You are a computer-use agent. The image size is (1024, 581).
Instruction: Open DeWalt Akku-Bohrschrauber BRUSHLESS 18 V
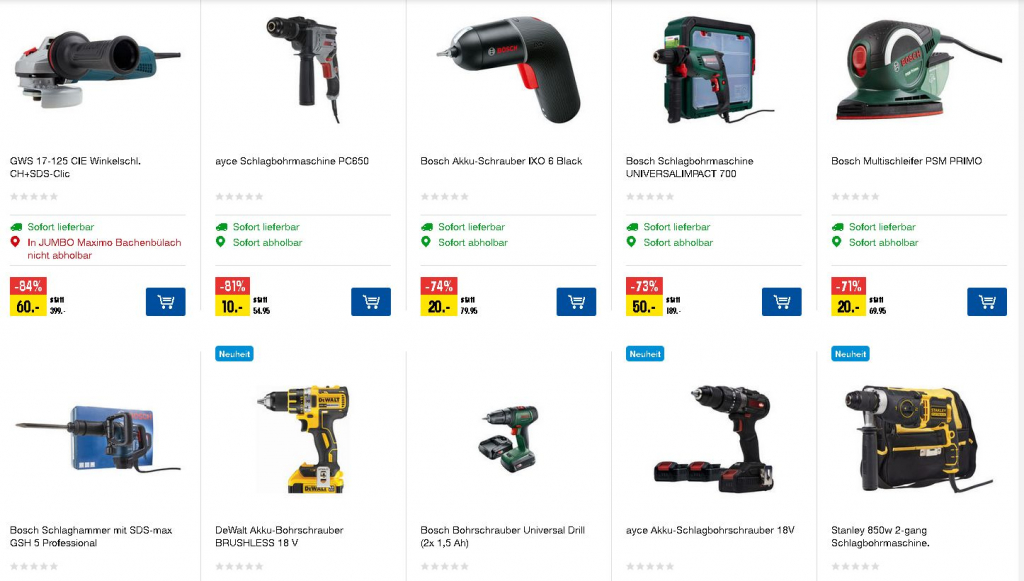pyautogui.click(x=279, y=537)
